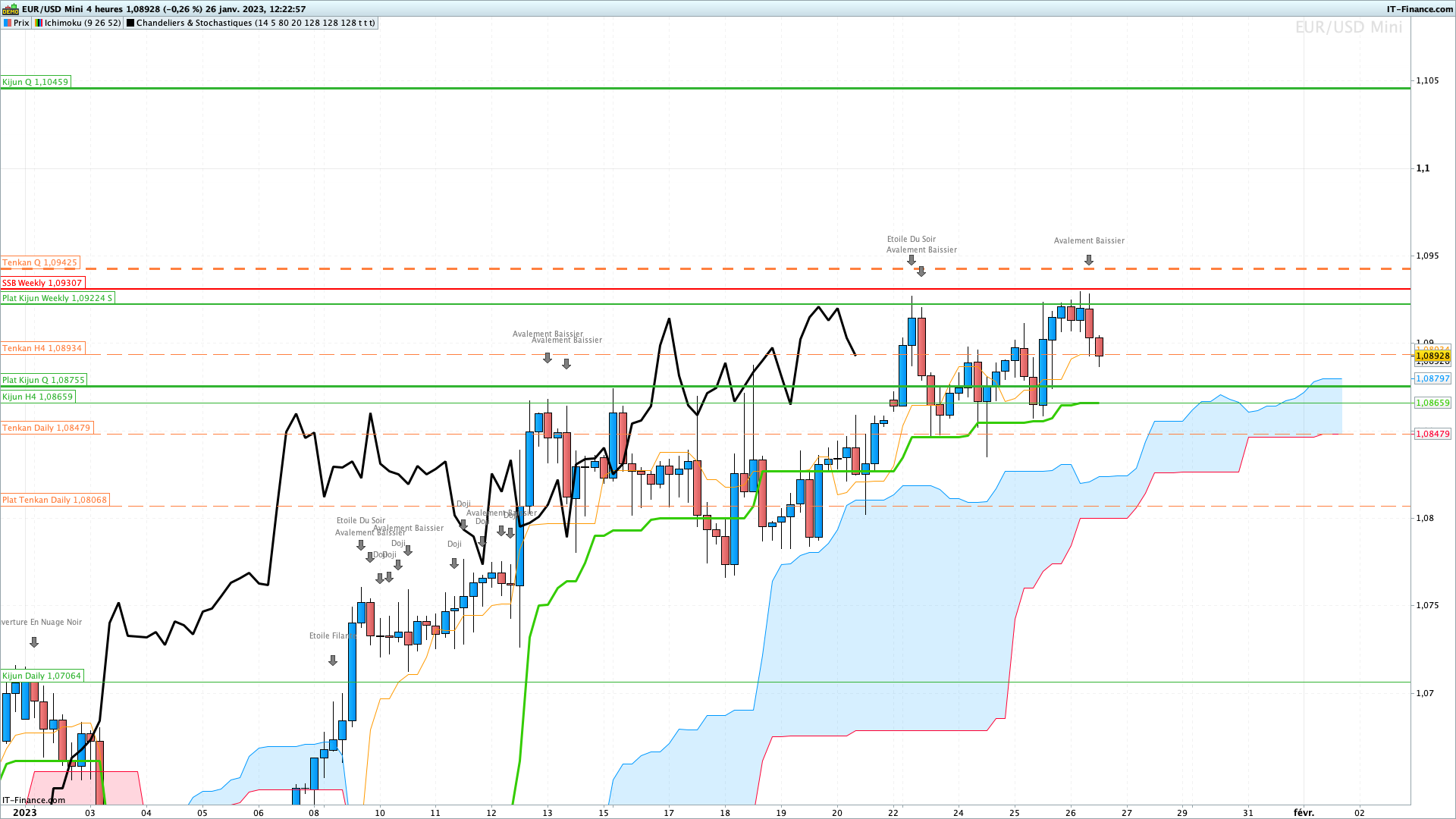The width and height of the screenshot is (1456, 819).
Task: Click the blue 1,08797 price axis tag
Action: [1432, 378]
